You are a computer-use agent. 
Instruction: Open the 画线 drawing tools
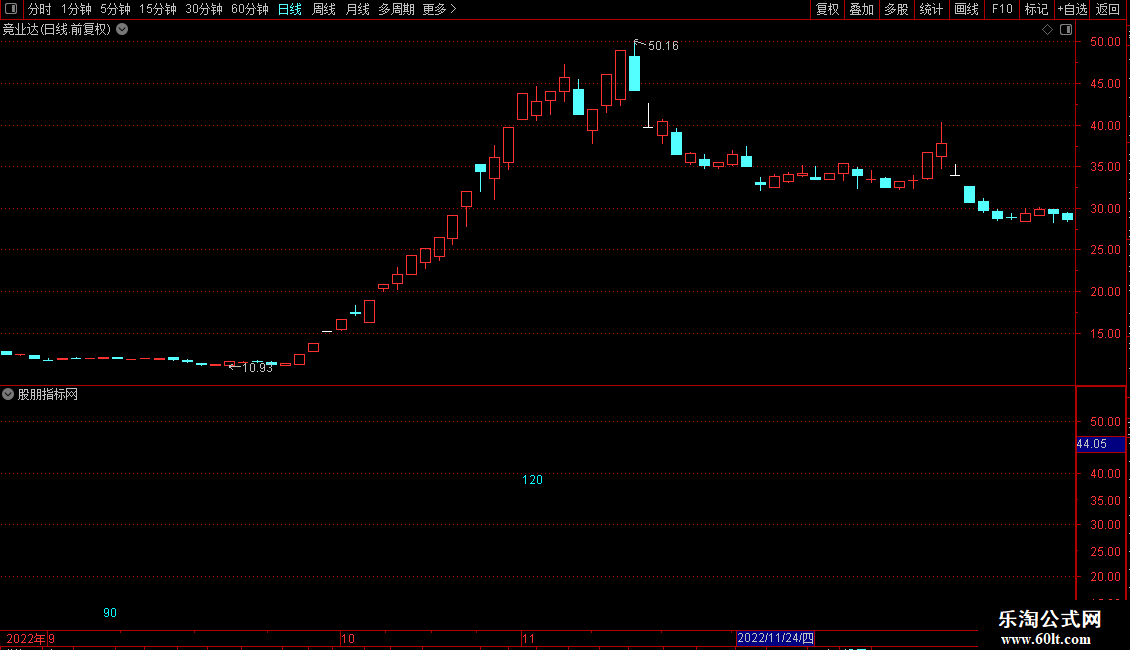tap(966, 9)
